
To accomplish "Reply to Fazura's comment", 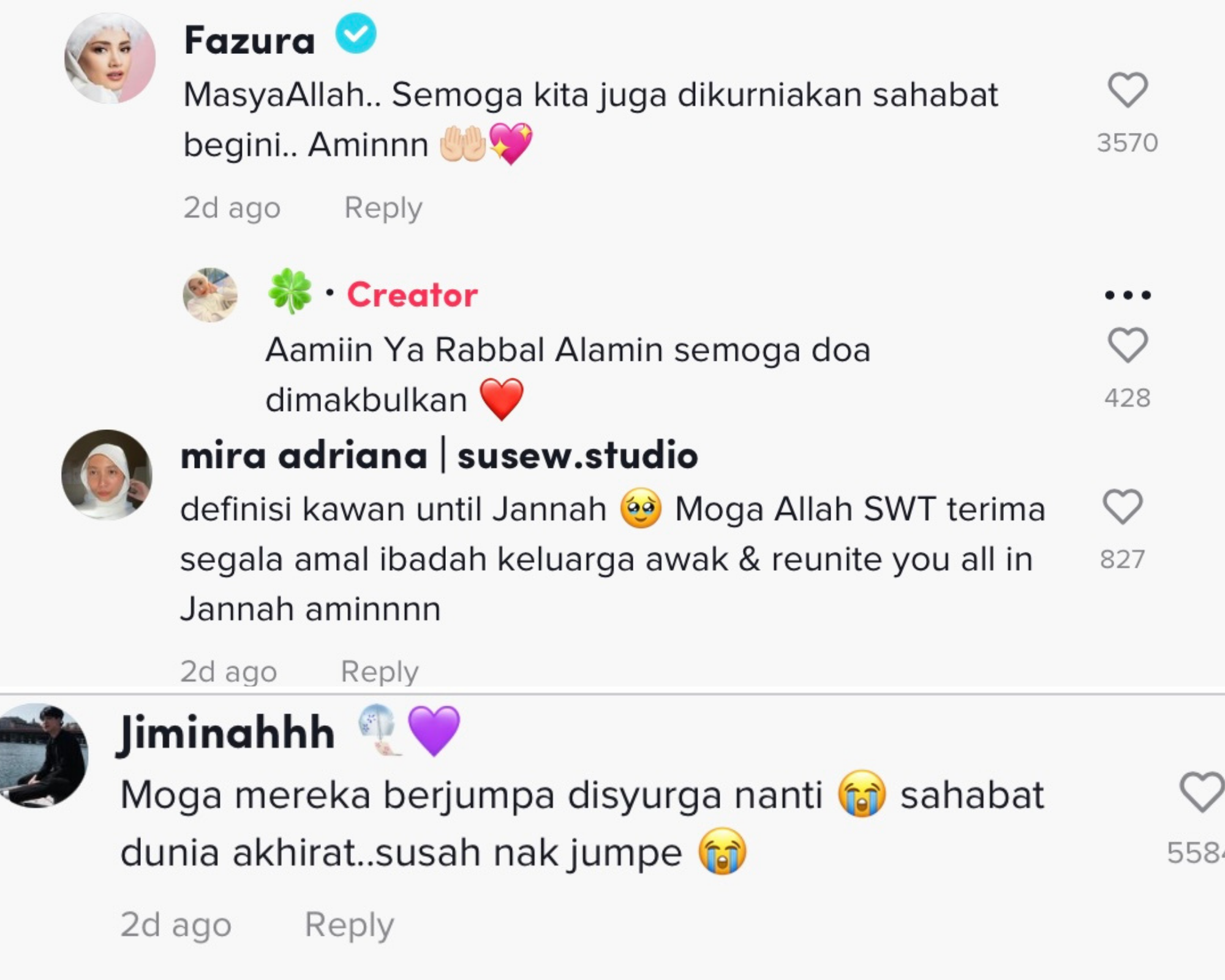I will [x=383, y=208].
